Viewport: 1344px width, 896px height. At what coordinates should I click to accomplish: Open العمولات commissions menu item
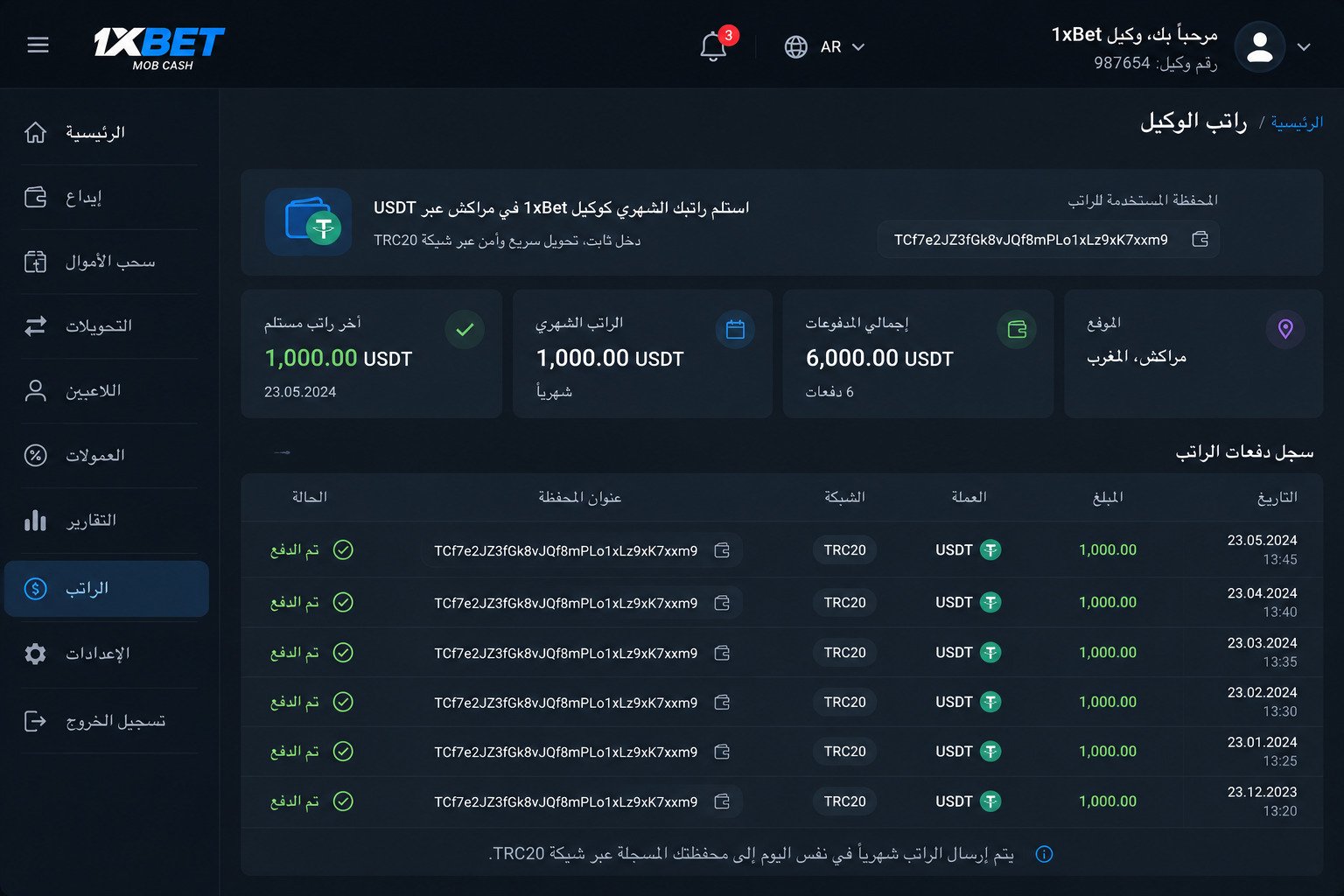107,455
